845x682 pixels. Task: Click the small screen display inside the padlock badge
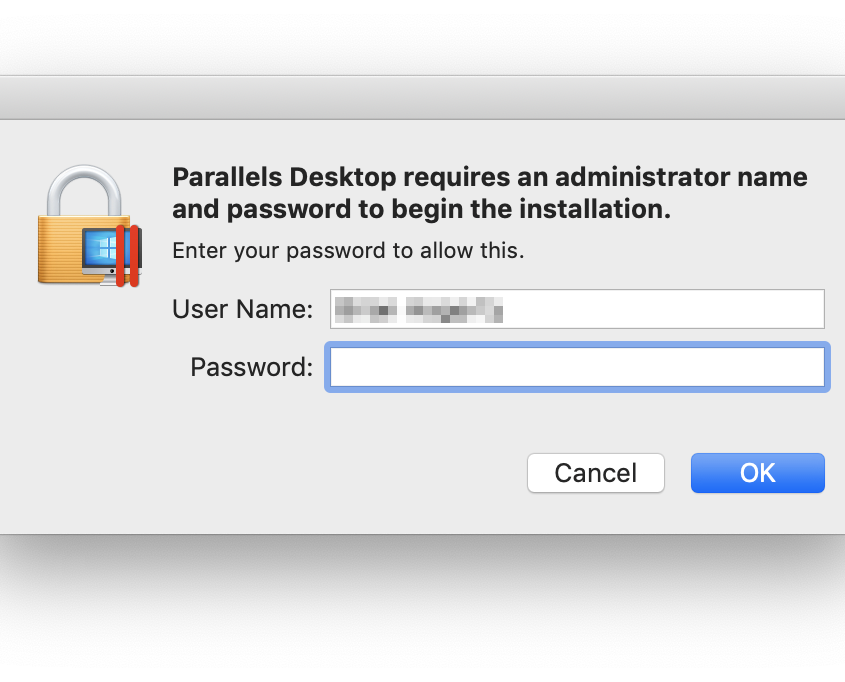coord(100,246)
